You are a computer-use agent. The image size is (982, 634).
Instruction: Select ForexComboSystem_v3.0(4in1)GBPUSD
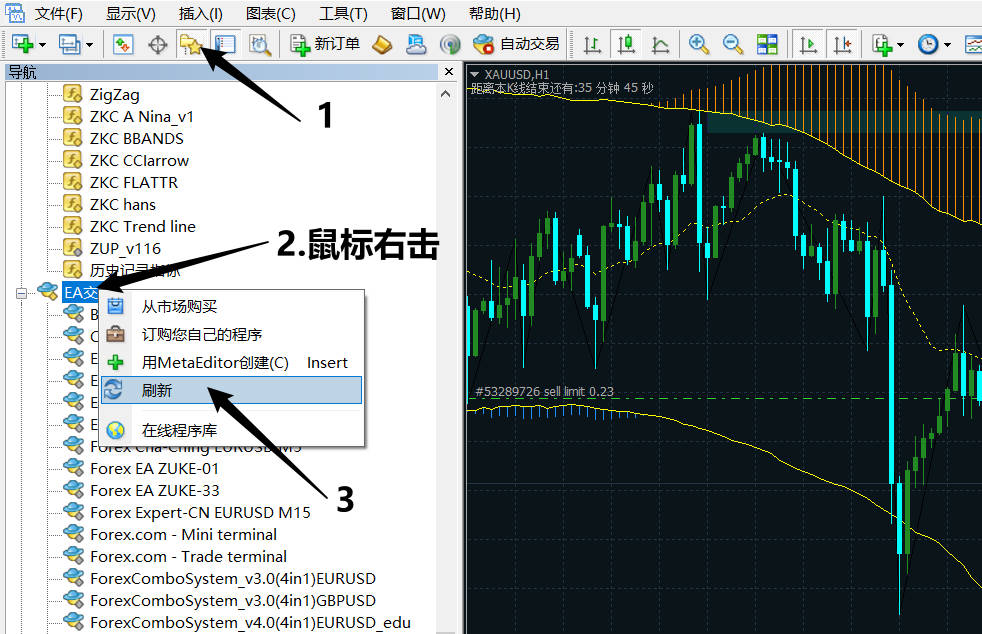coord(233,600)
